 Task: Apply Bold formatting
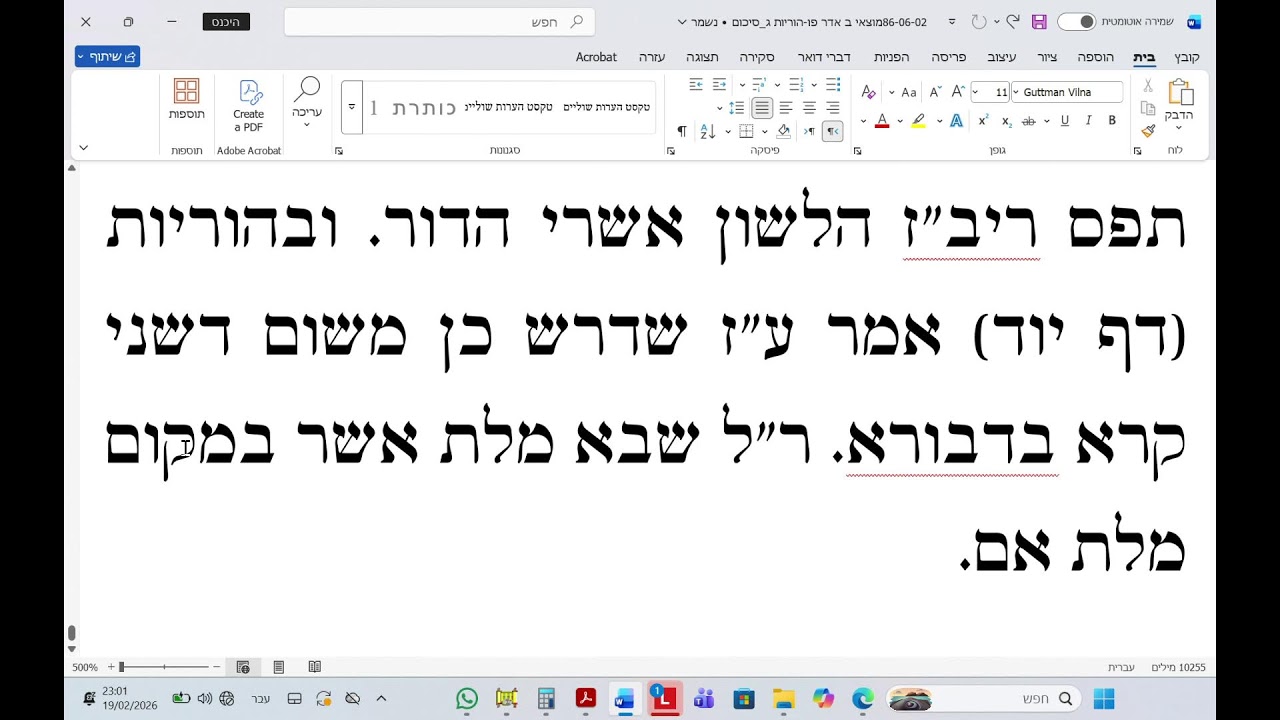click(x=1112, y=120)
